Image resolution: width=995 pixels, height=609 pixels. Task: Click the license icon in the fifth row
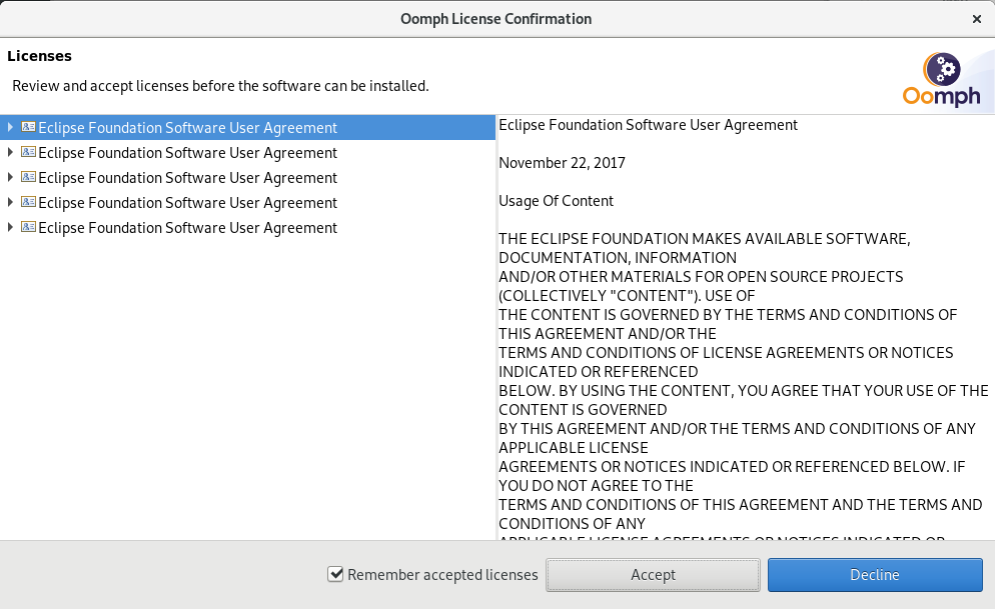28,226
